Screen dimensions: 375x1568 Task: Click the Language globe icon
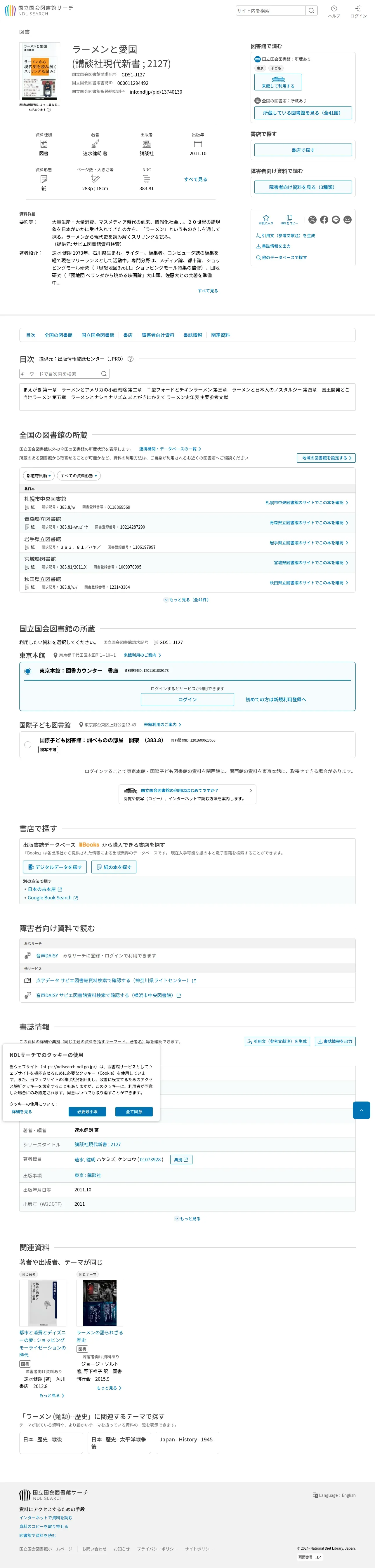(315, 1495)
